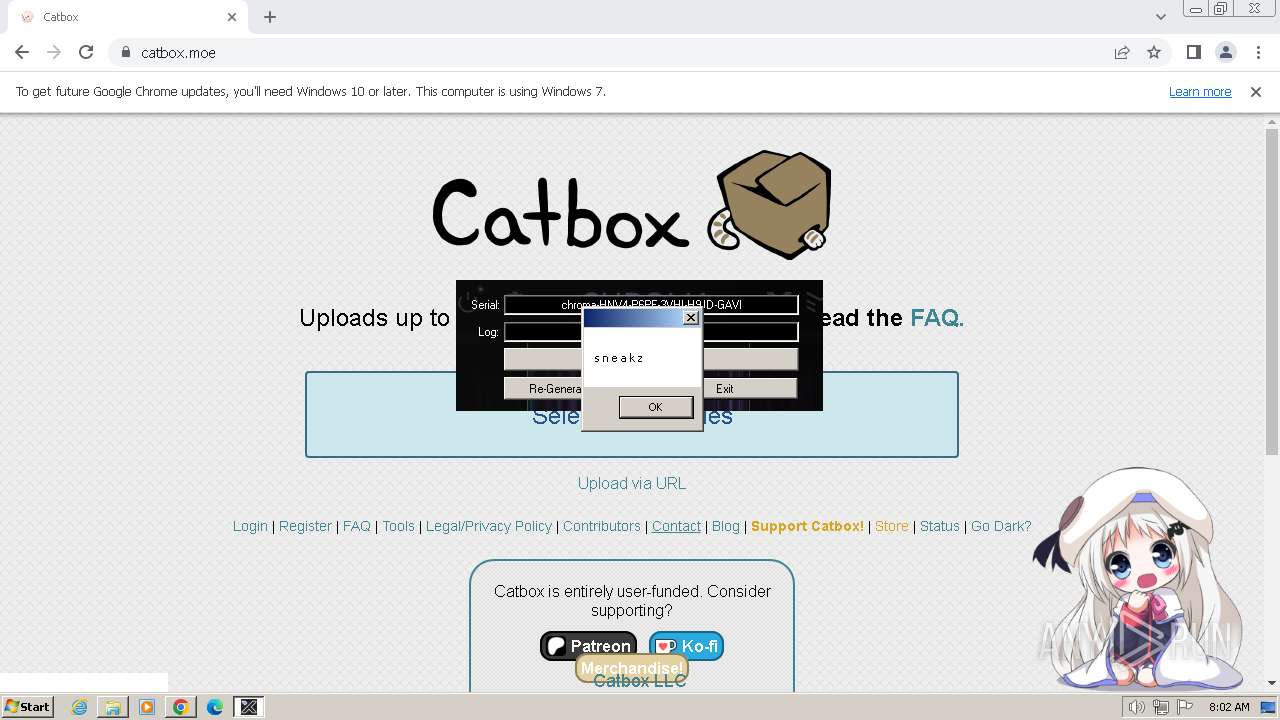Open Action Center flag icon
The image size is (1280, 720).
click(1185, 707)
